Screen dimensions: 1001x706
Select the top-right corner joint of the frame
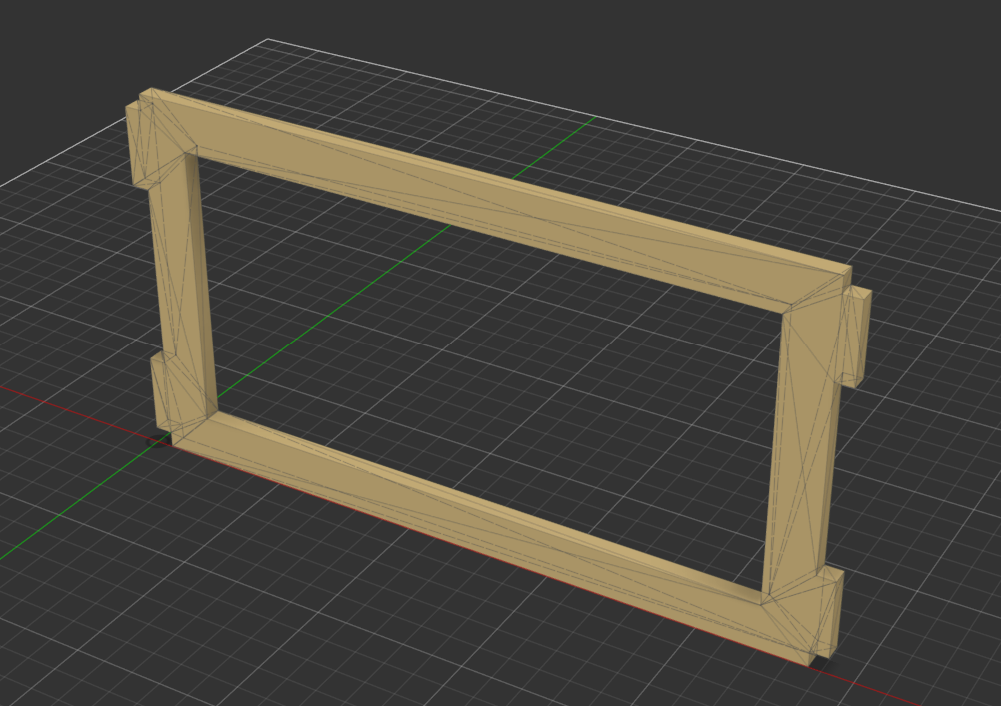(820, 290)
